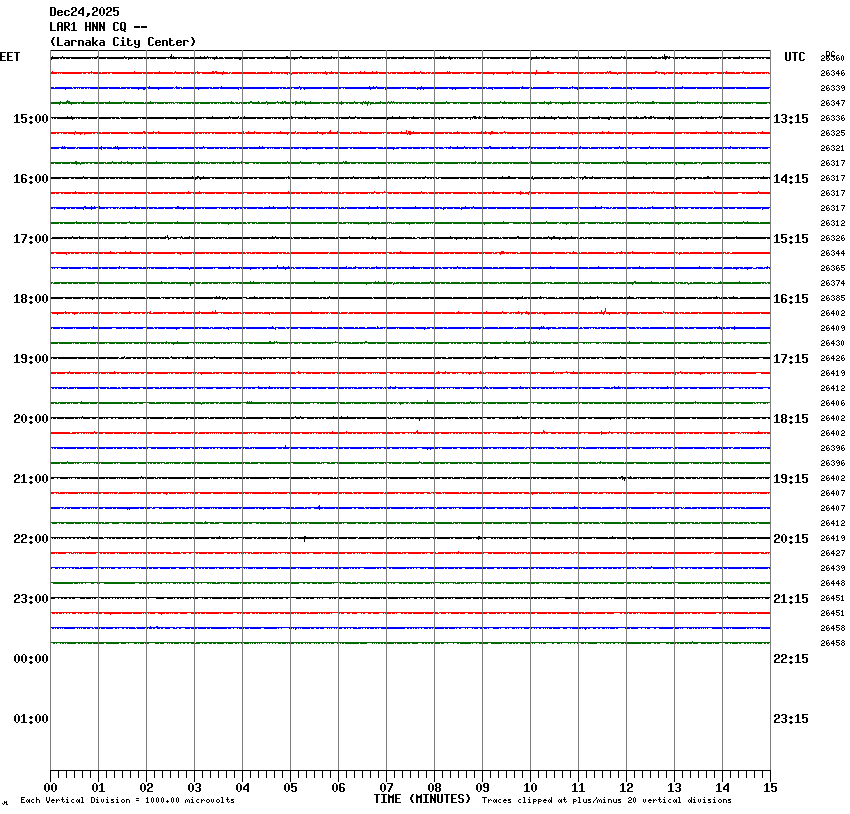This screenshot has width=850, height=814.
Task: Click the traces clipped footnote text
Action: (606, 801)
